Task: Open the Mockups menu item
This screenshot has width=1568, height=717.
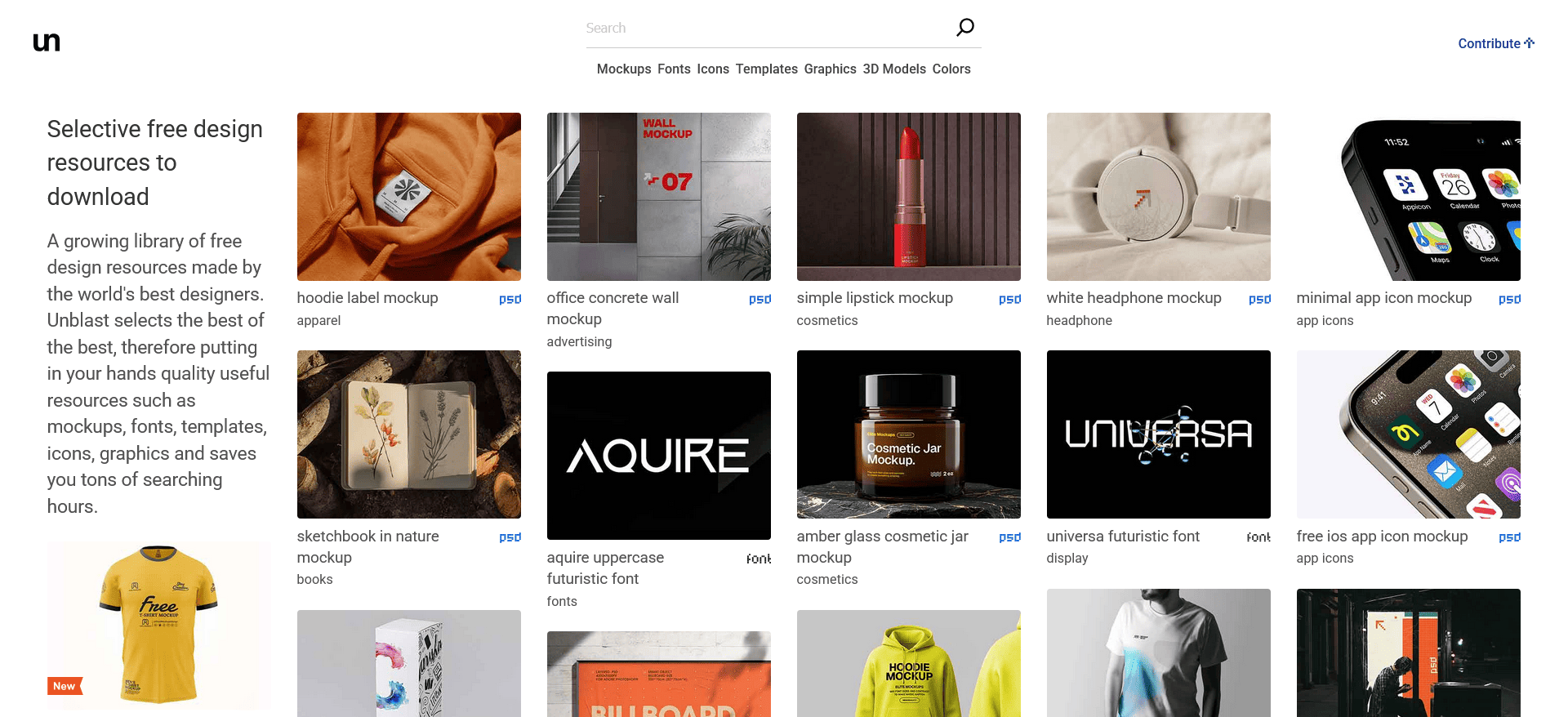Action: pyautogui.click(x=624, y=69)
